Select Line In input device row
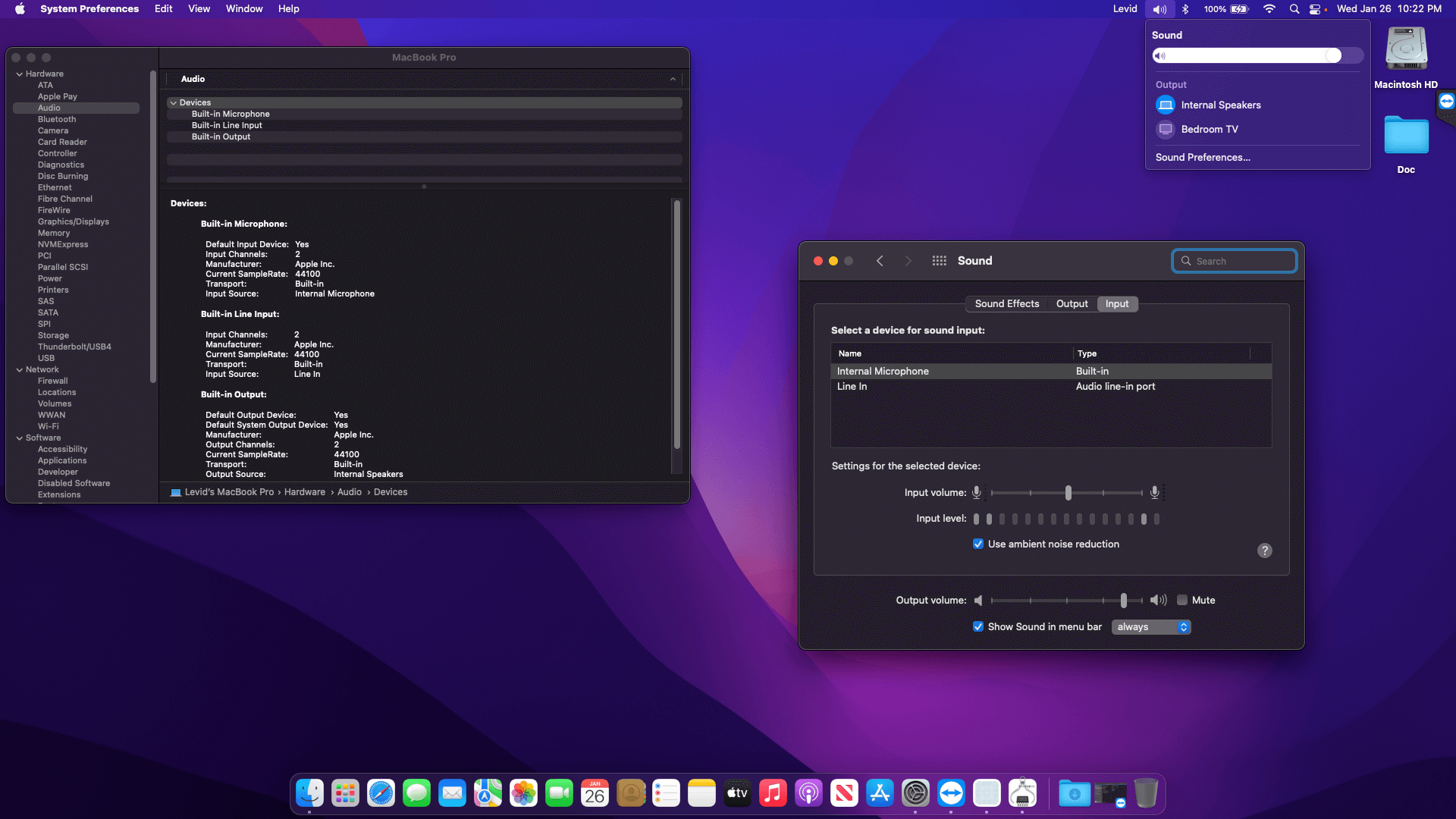 tap(1051, 386)
